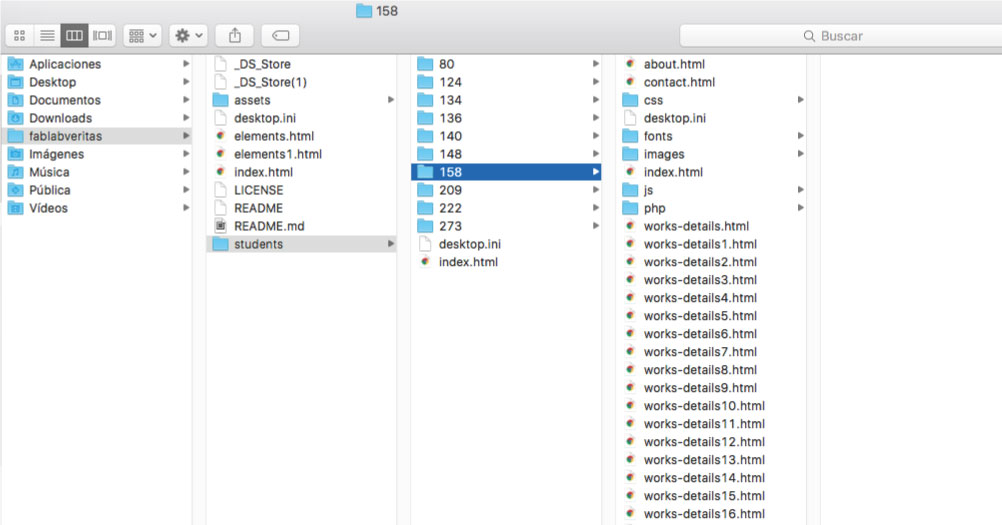Expand the Aplicaciones folder arrow
The height and width of the screenshot is (525, 1002).
click(186, 64)
